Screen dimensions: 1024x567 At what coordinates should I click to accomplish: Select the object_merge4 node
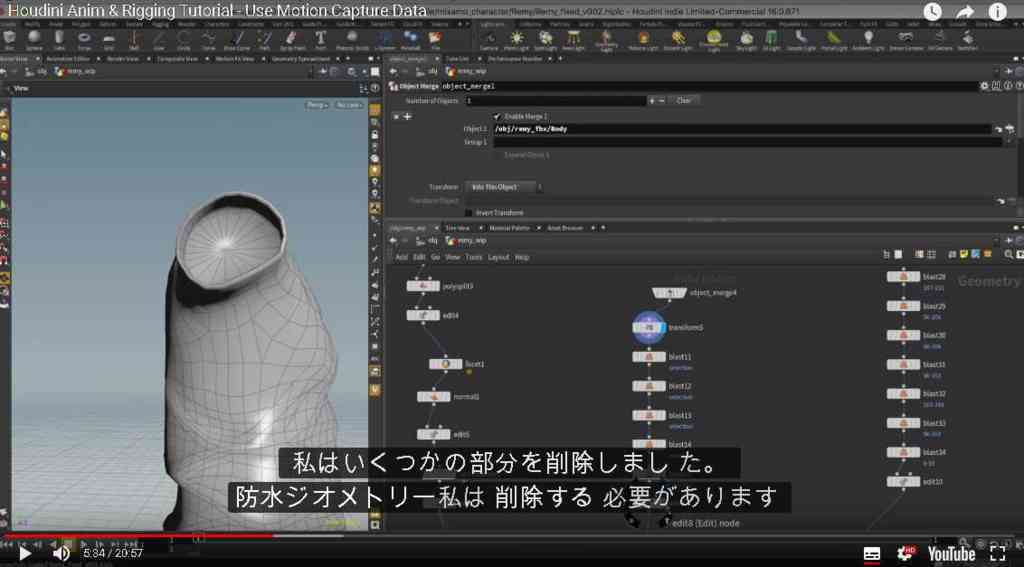[669, 293]
